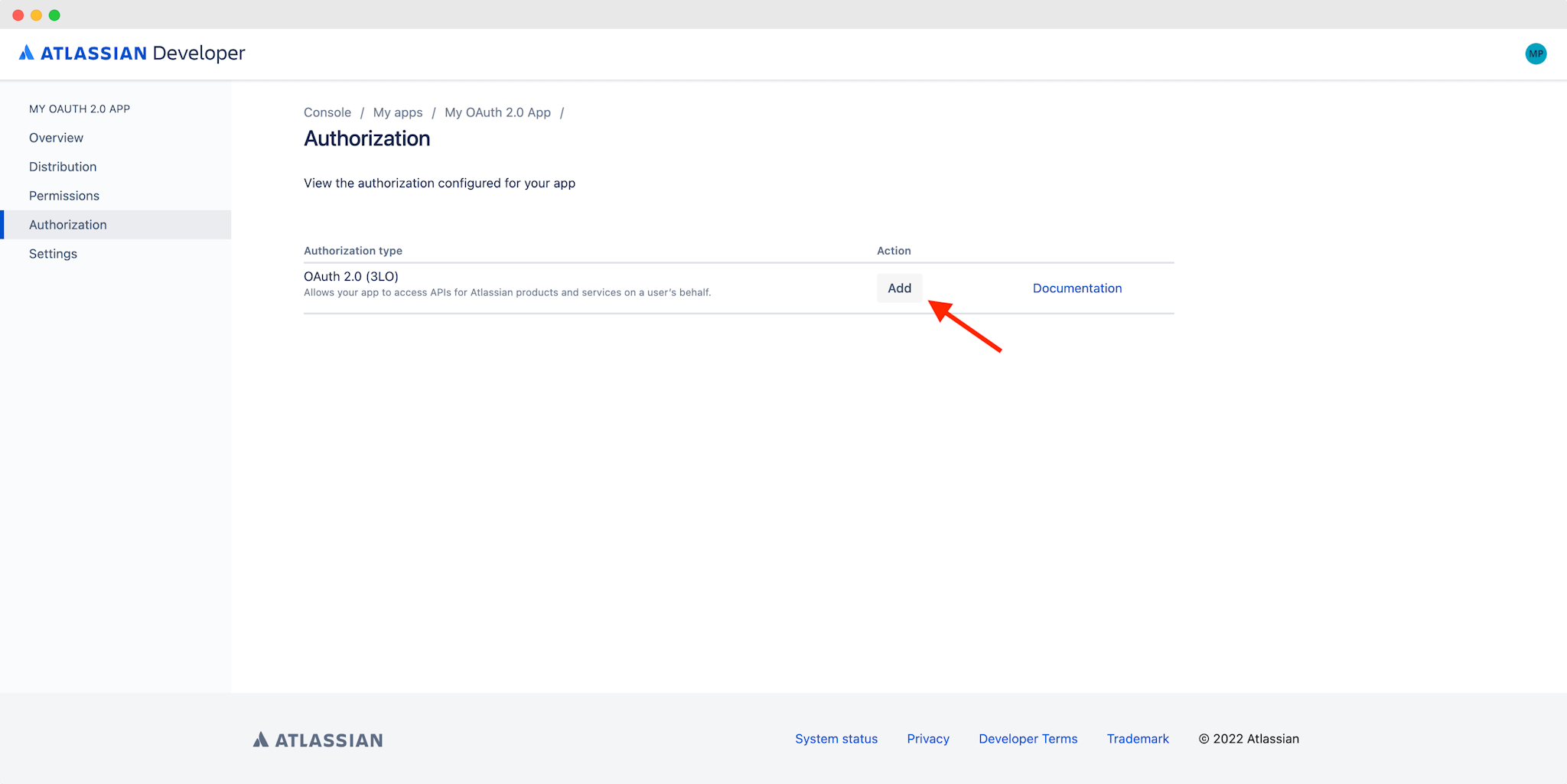Click the MY OAUTH 2.0 APP sidebar header

pos(80,109)
